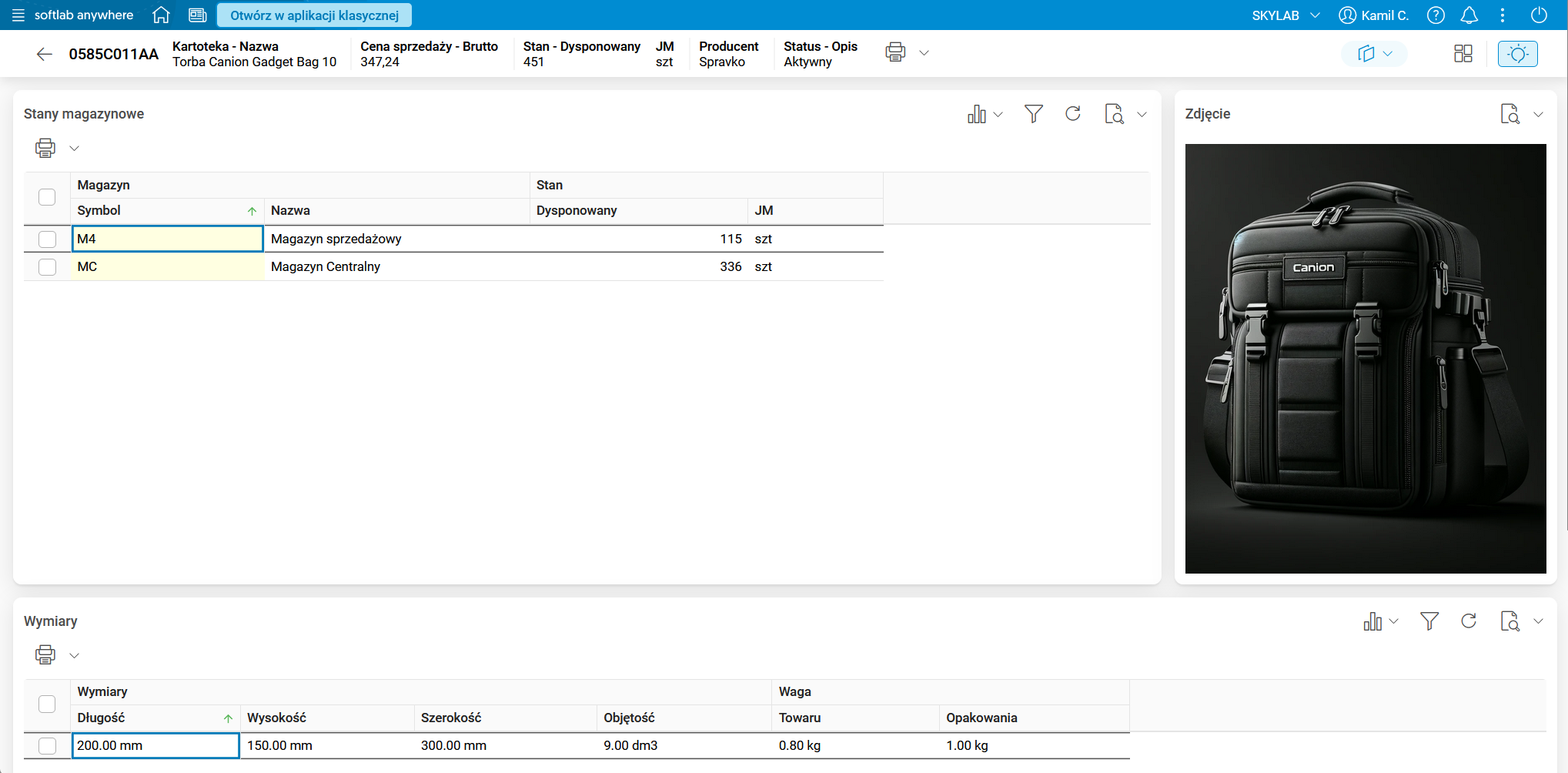Sort by the Dysponowany column header
The image size is (1568, 773).
click(x=639, y=211)
